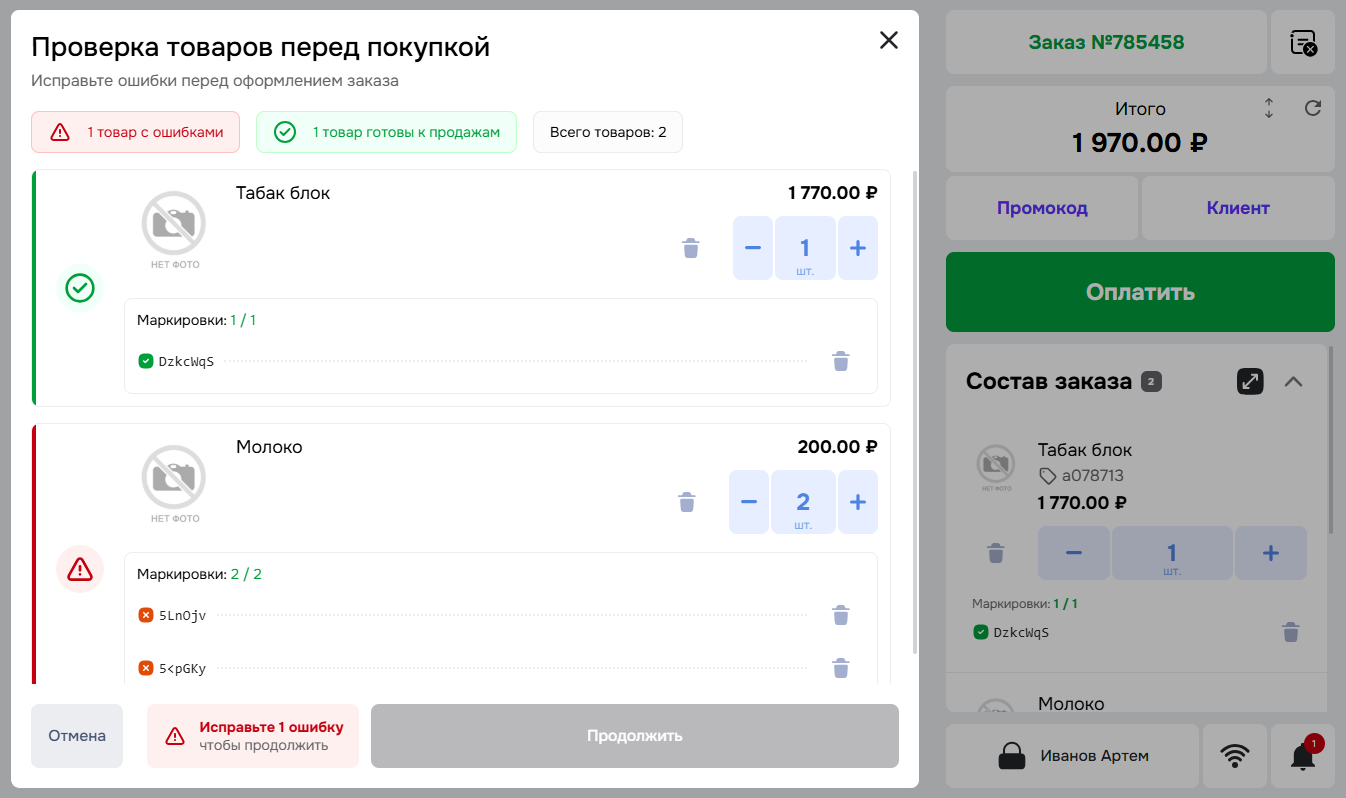The image size is (1346, 798).
Task: Increase Молоко quantity with plus button
Action: tap(858, 502)
